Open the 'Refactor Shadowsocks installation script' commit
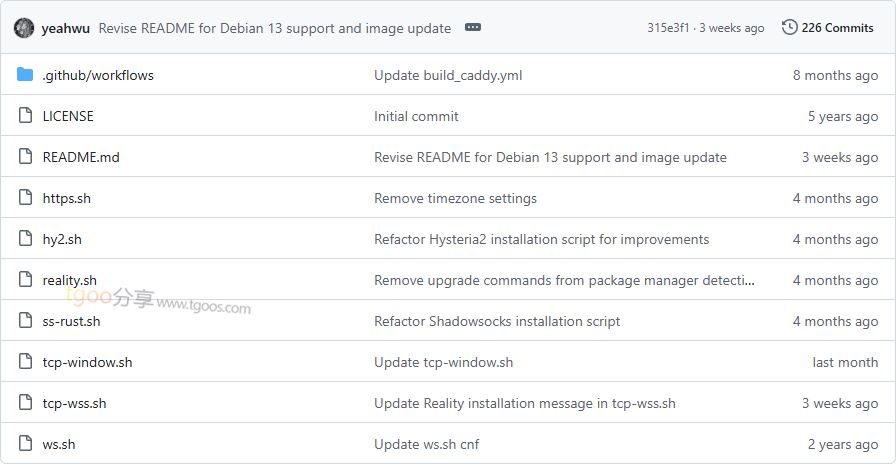The width and height of the screenshot is (896, 464). click(x=497, y=321)
